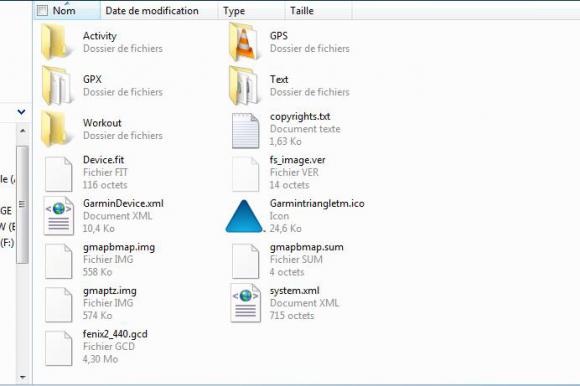The image size is (580, 386).
Task: Click the navigation pane scroll-down arrow
Action: [x=23, y=377]
